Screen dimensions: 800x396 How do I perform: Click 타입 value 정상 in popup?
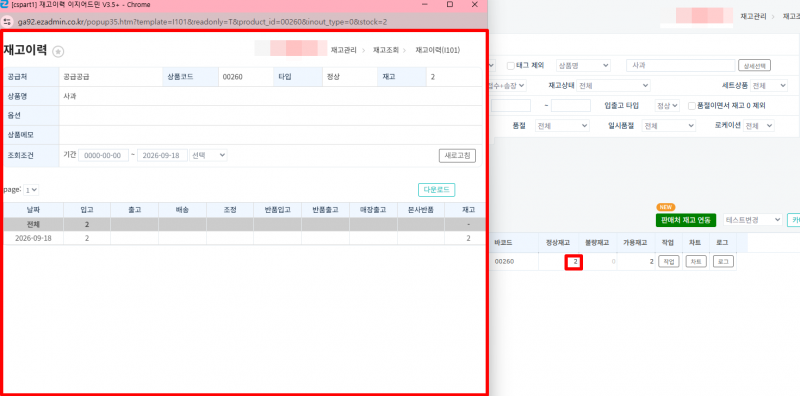coord(333,78)
